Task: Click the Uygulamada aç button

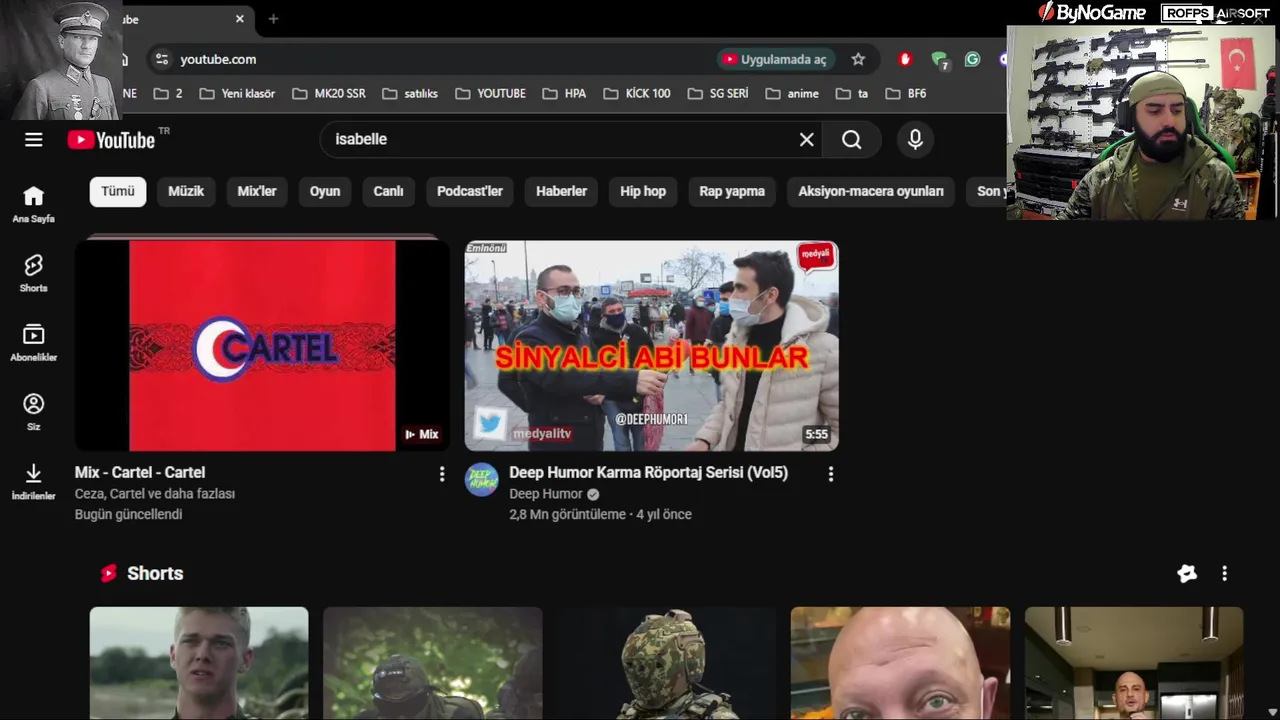Action: (x=774, y=59)
